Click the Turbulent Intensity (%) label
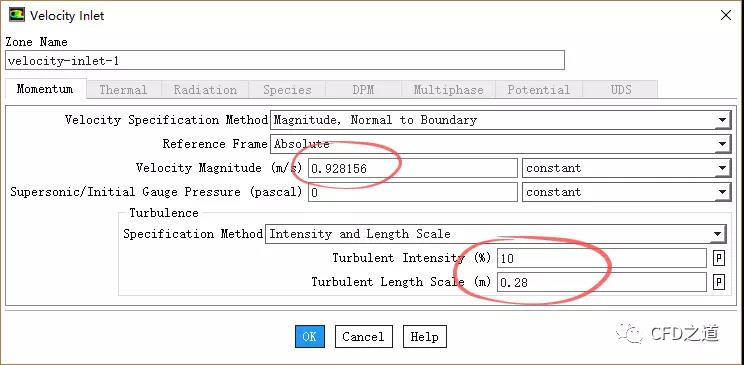 [411, 258]
